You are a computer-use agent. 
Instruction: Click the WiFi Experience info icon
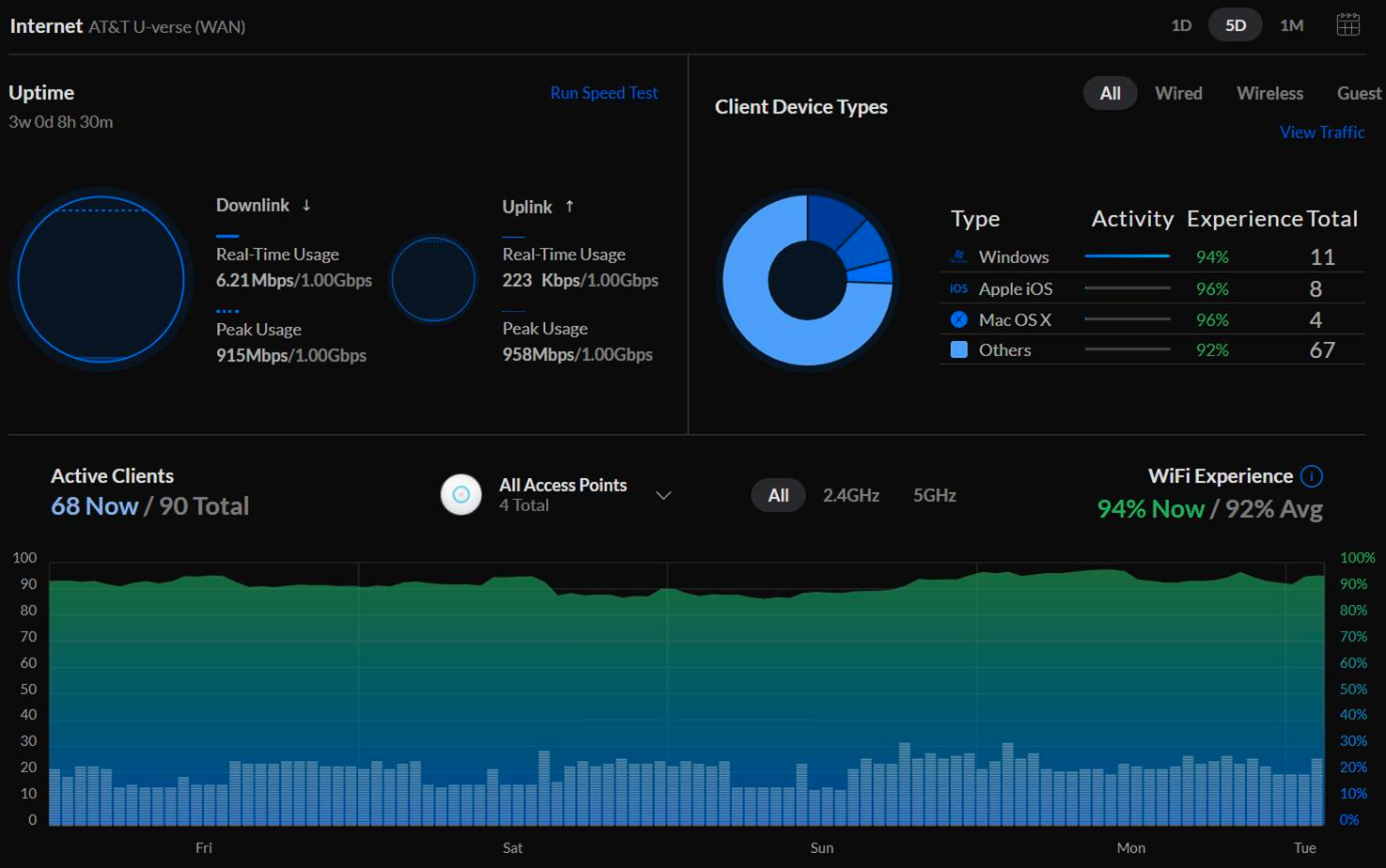(1312, 476)
